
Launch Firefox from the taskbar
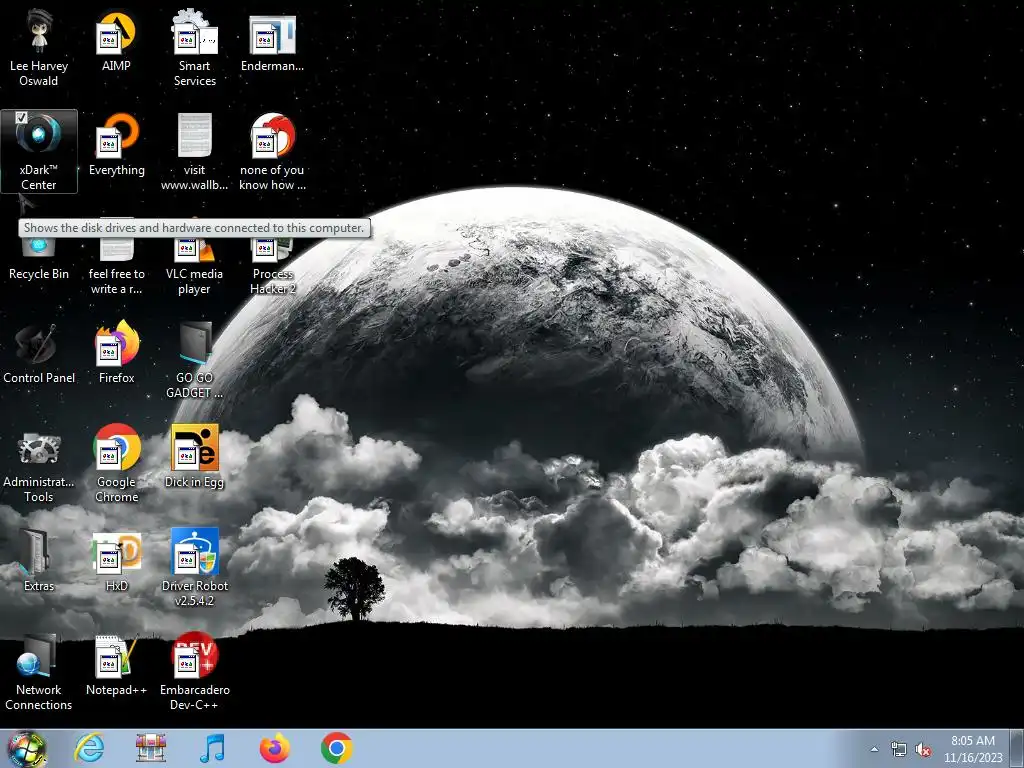coord(275,748)
